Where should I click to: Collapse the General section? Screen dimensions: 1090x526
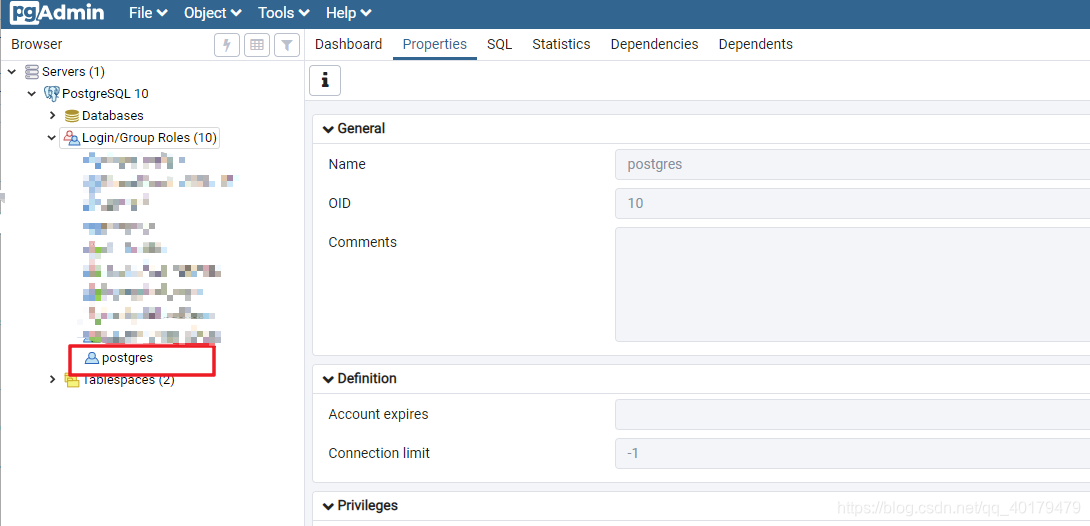click(329, 129)
